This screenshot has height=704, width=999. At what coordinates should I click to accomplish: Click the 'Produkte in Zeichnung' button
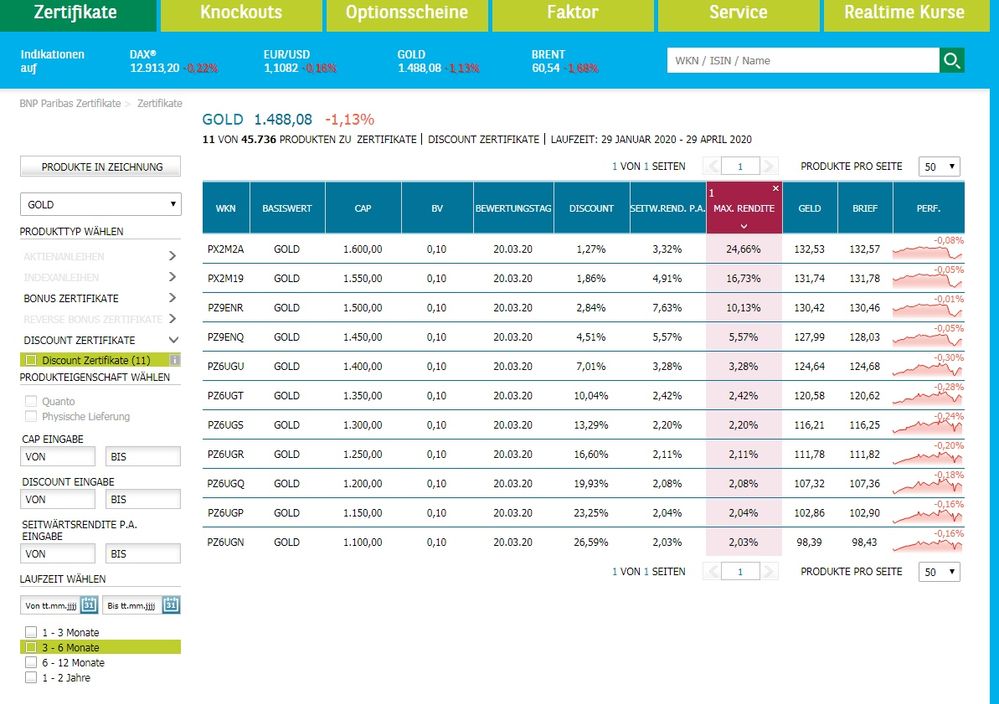pos(100,167)
